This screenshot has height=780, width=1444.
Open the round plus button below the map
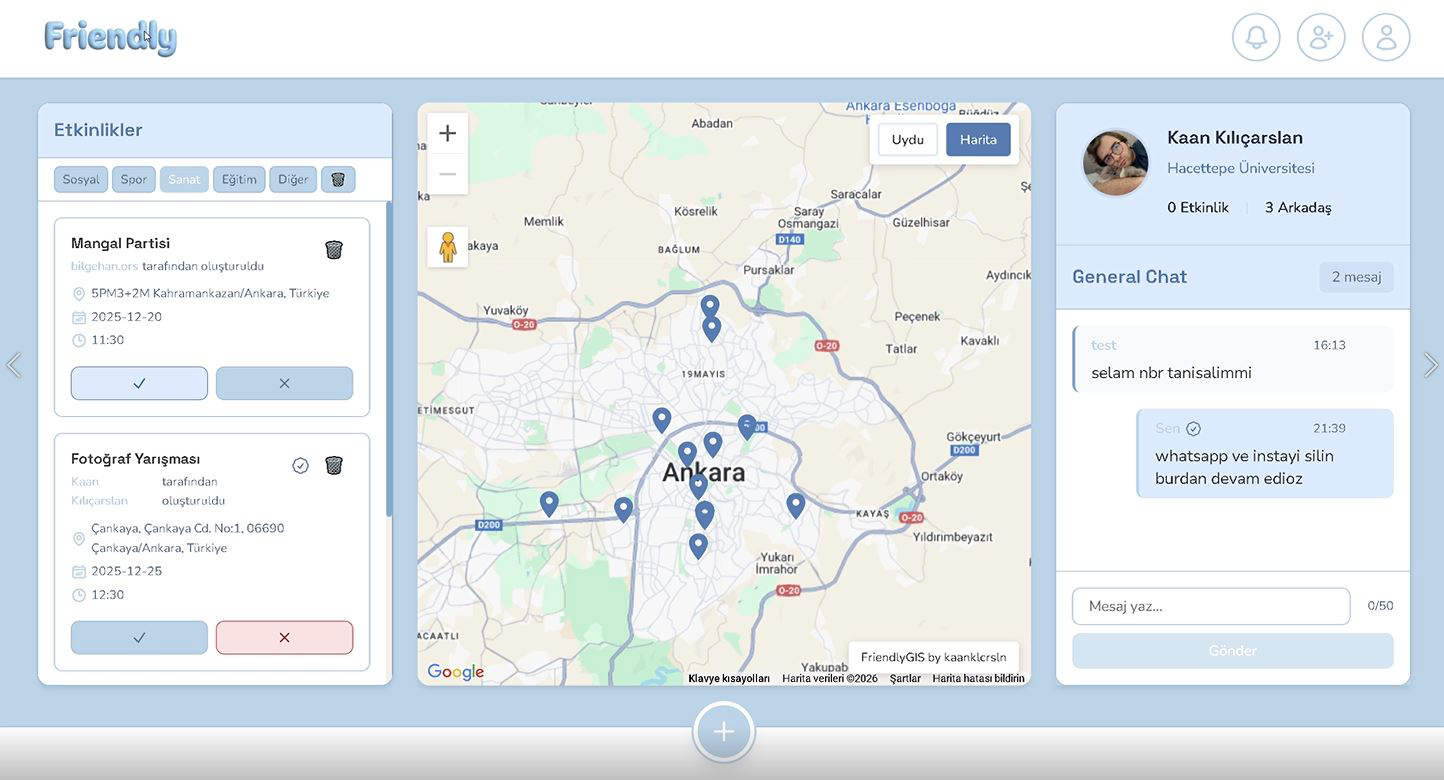(x=724, y=732)
